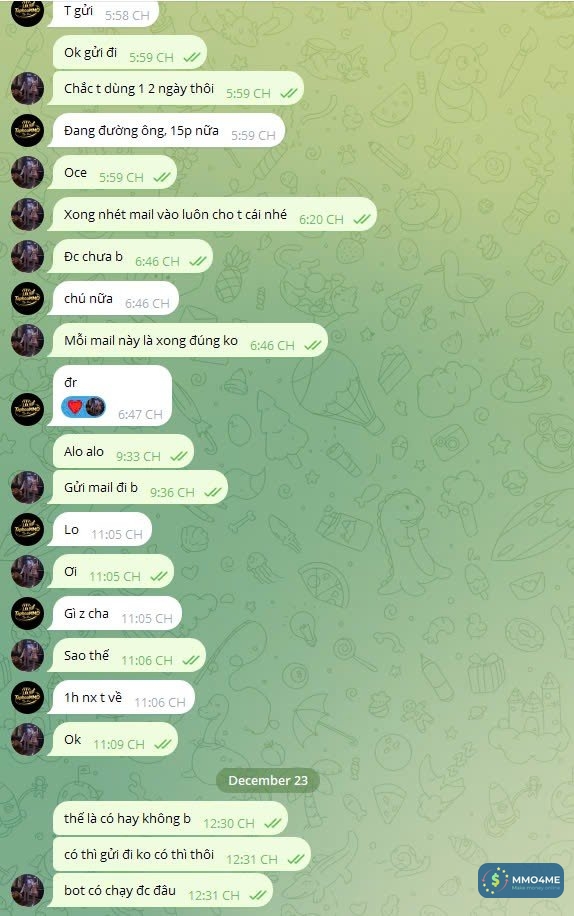This screenshot has height=916, width=574.
Task: Click the "Gửi mail đi b" message bubble
Action: point(138,487)
